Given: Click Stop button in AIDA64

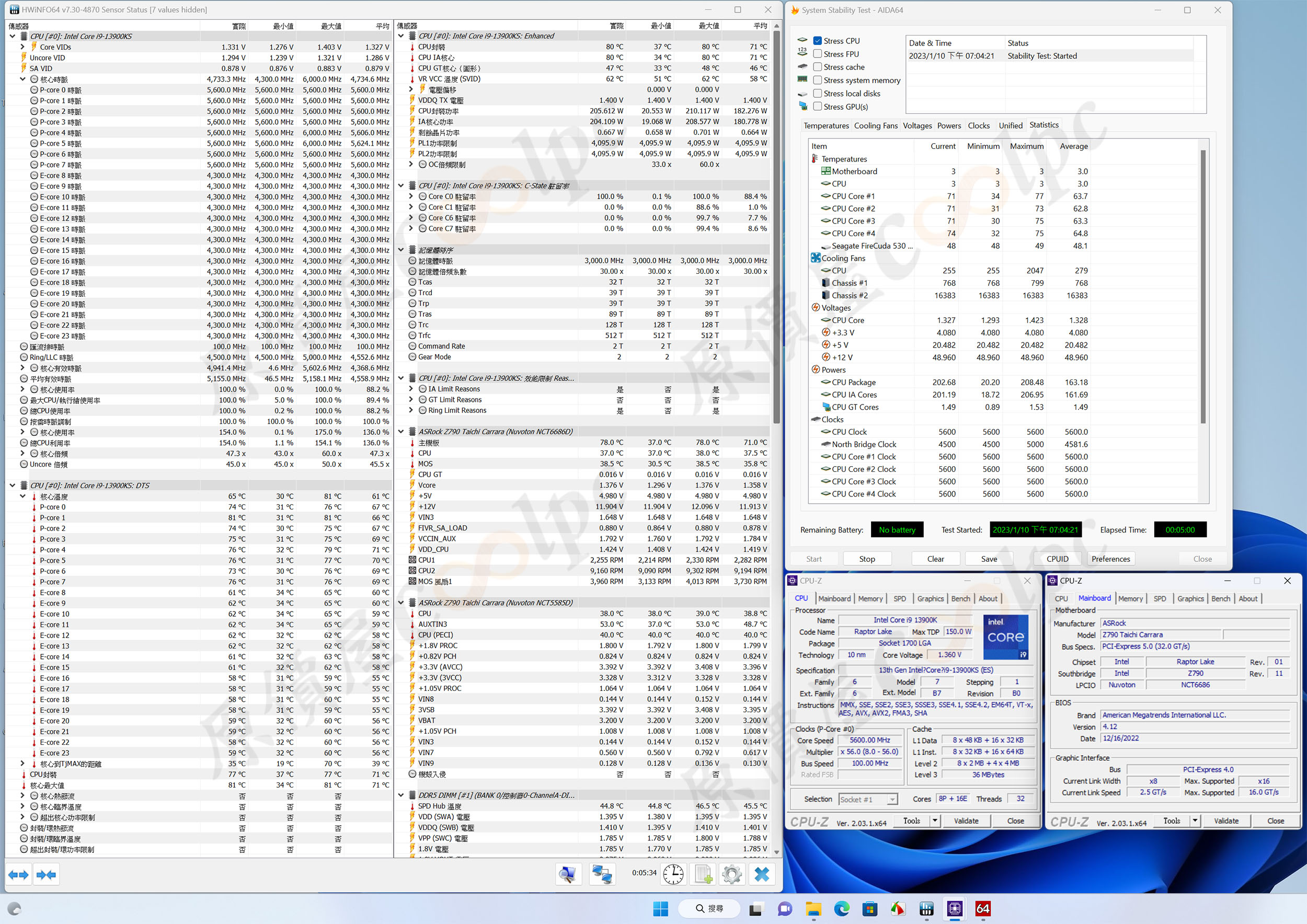Looking at the screenshot, I should (867, 559).
